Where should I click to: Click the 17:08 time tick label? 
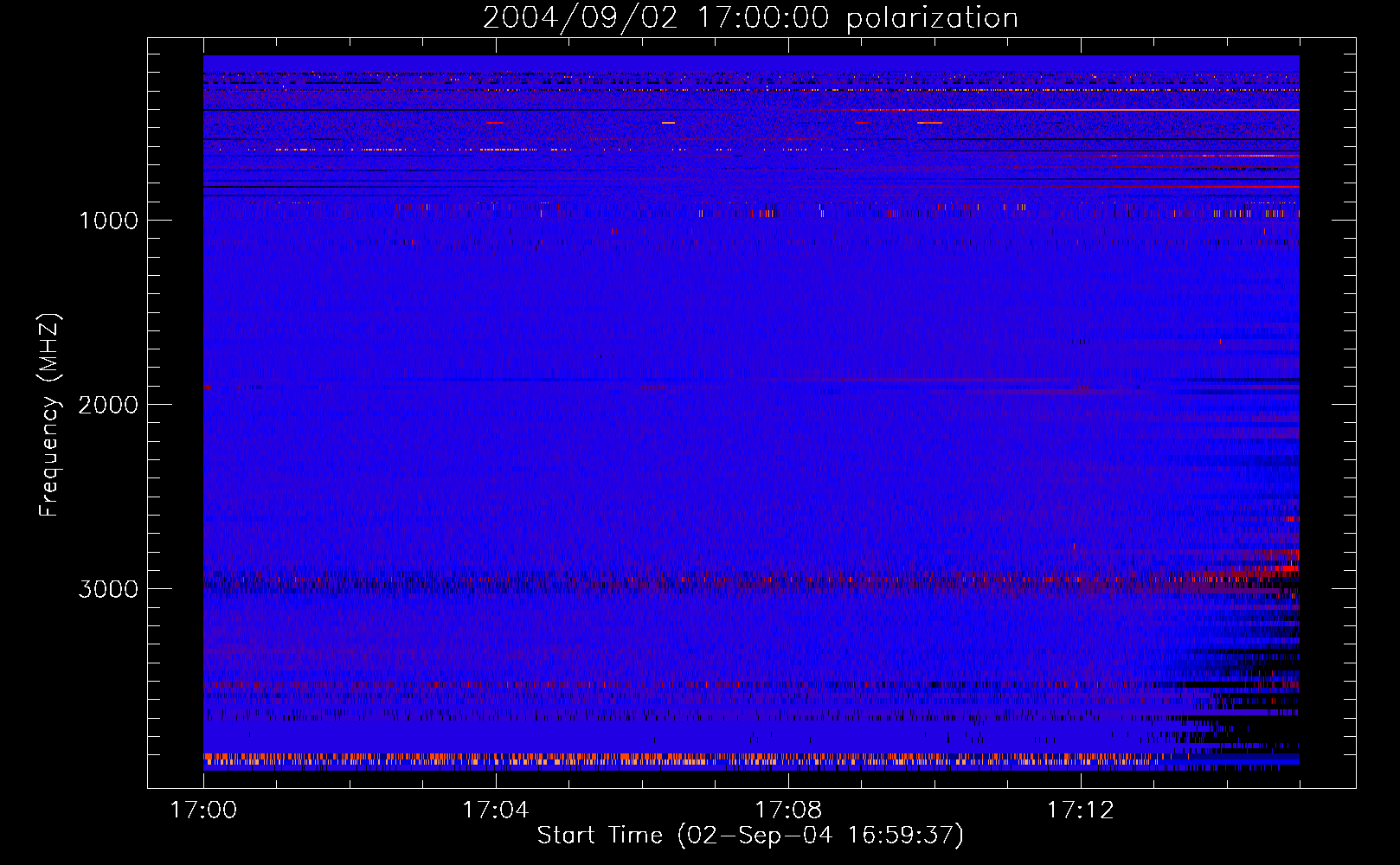tap(788, 811)
